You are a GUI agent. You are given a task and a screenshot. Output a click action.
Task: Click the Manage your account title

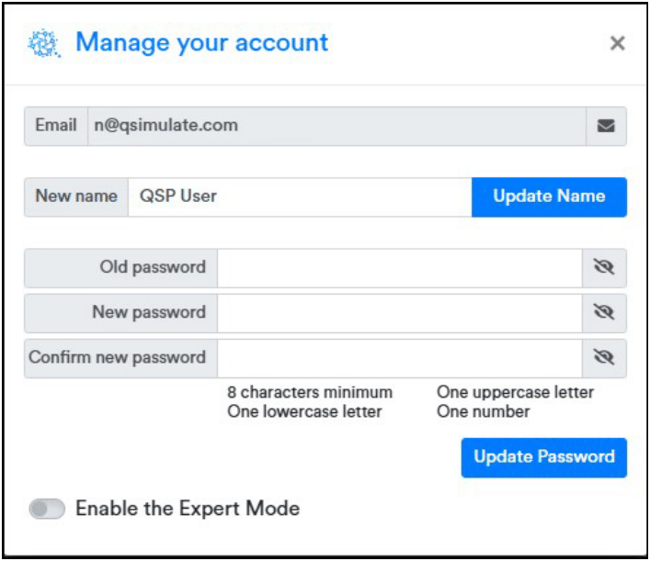[x=202, y=43]
